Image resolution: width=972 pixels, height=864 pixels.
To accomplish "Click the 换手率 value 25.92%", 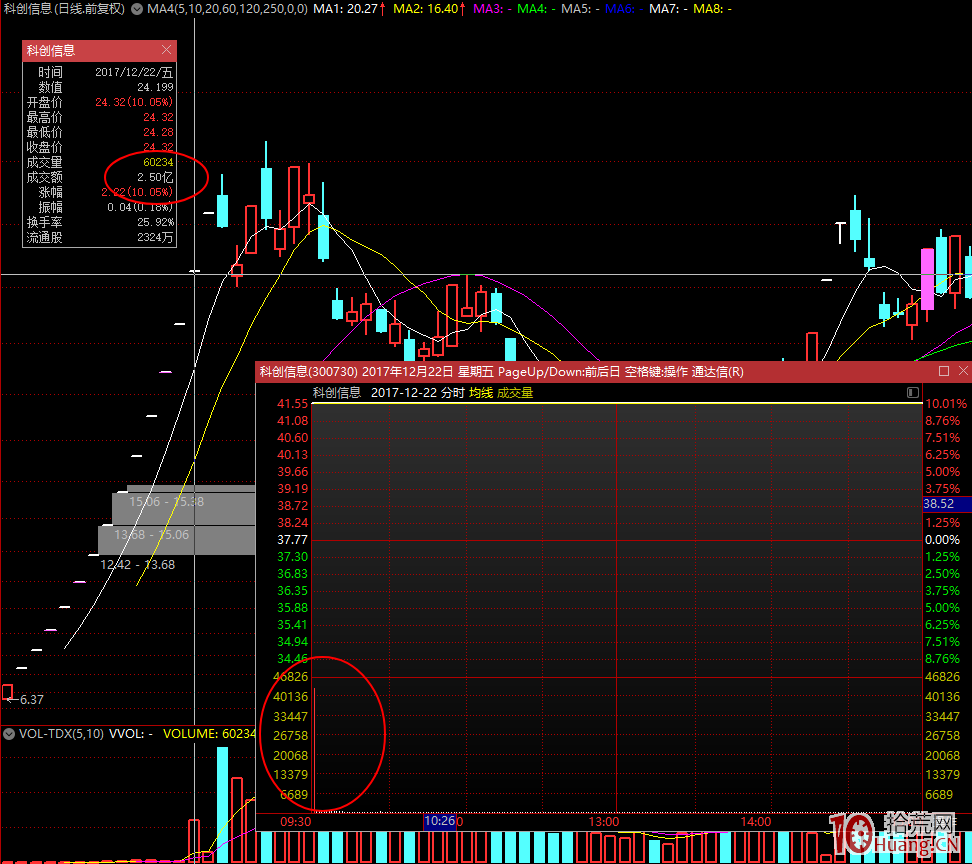I will coord(155,223).
